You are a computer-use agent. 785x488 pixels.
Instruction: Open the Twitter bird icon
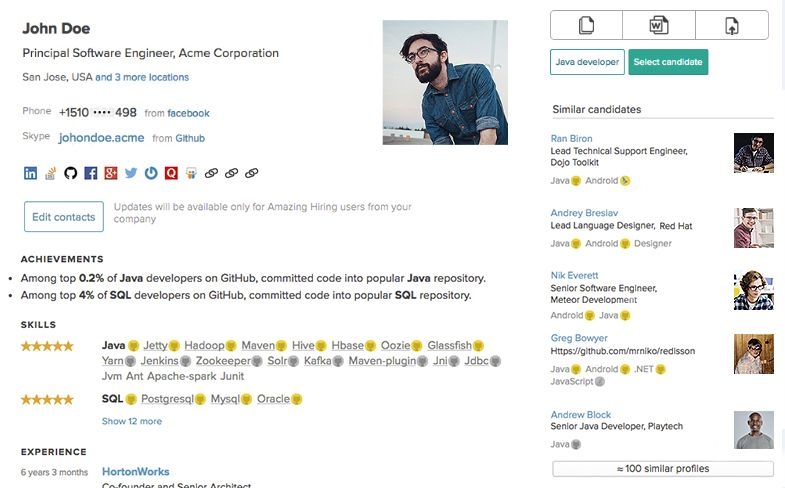click(130, 173)
